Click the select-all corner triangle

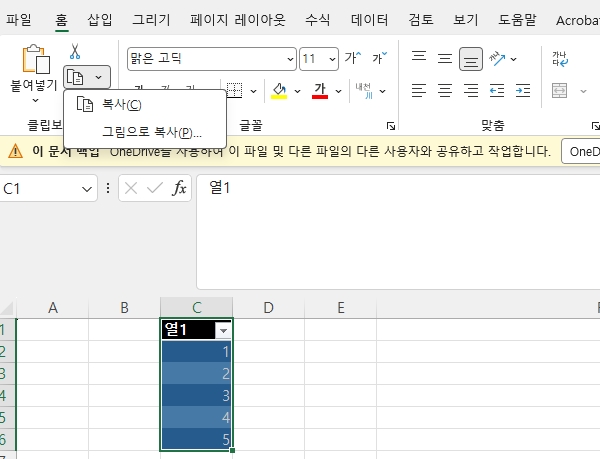[7, 308]
